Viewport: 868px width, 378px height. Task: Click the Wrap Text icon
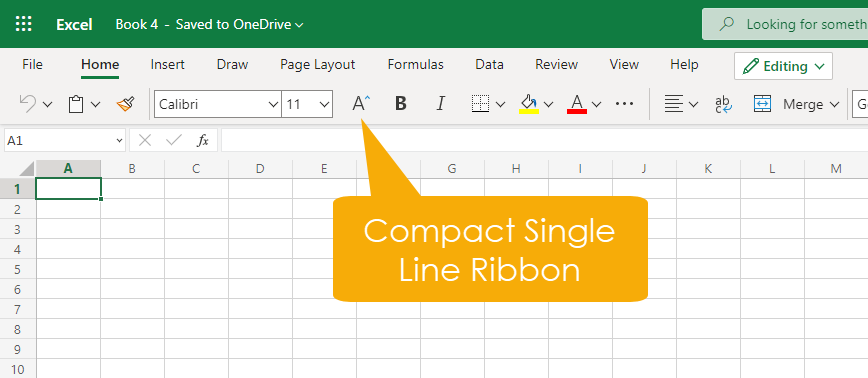point(724,104)
